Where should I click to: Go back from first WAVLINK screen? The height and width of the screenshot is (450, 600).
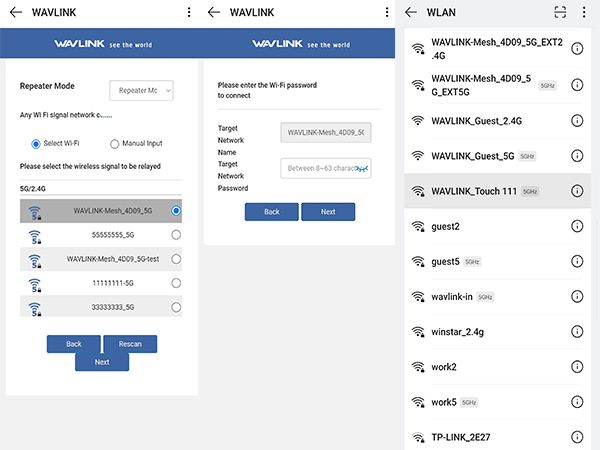tap(16, 12)
